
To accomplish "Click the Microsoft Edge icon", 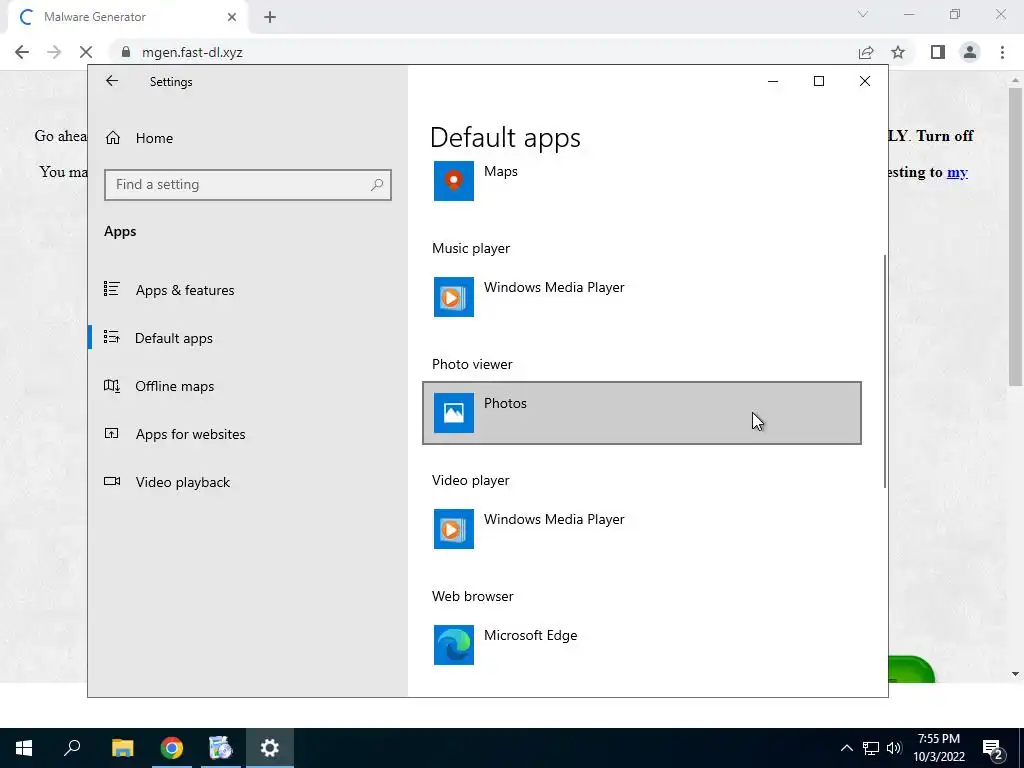I will click(x=454, y=645).
